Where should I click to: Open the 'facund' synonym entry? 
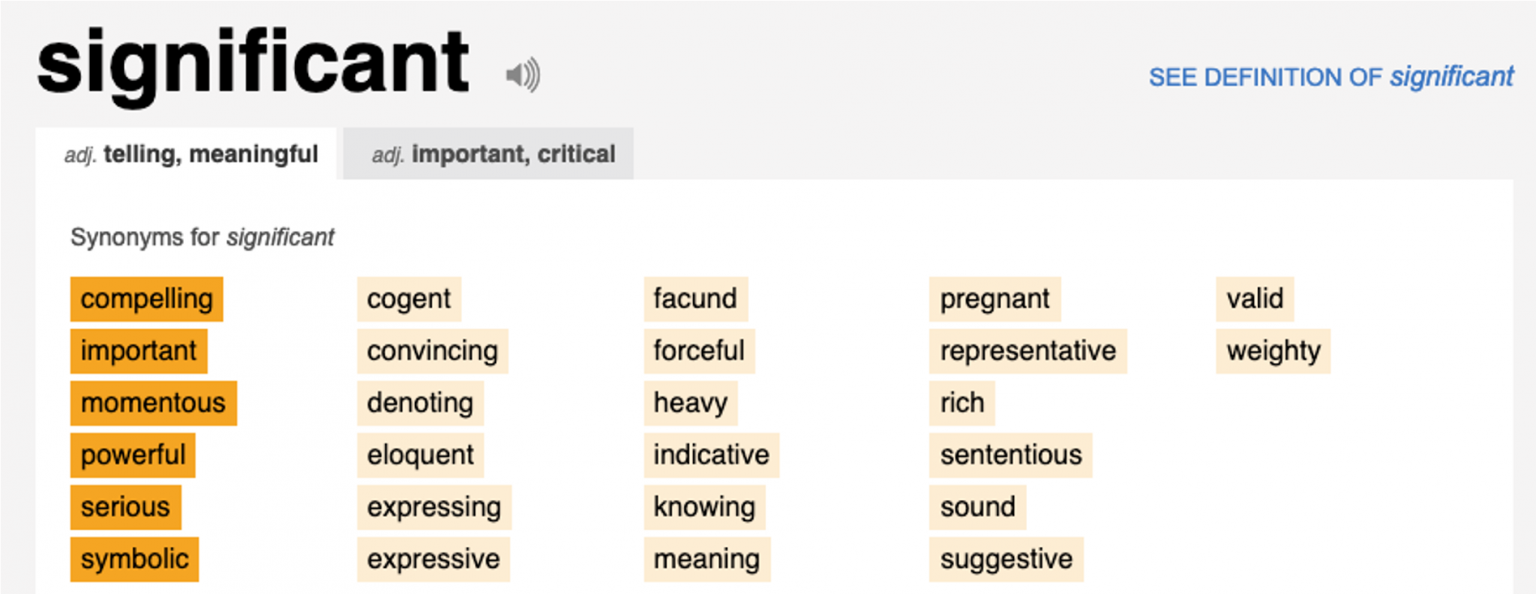[x=695, y=299]
